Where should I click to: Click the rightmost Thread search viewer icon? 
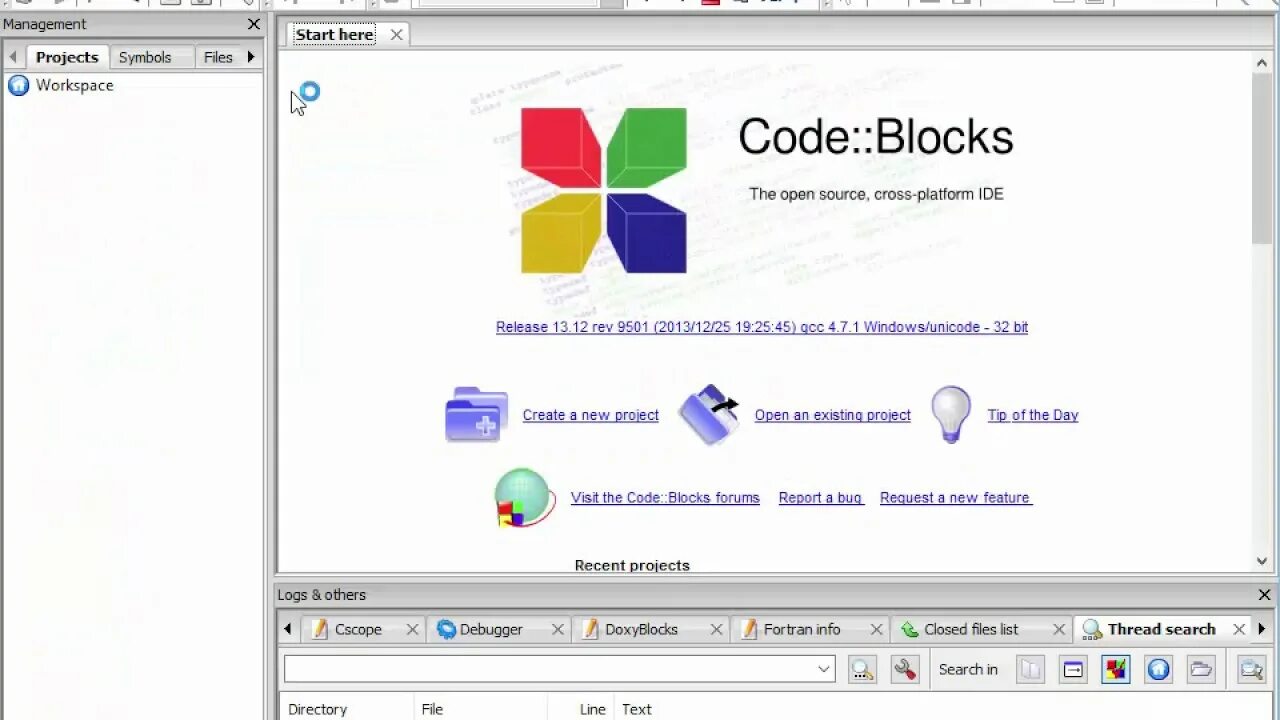(x=1251, y=669)
